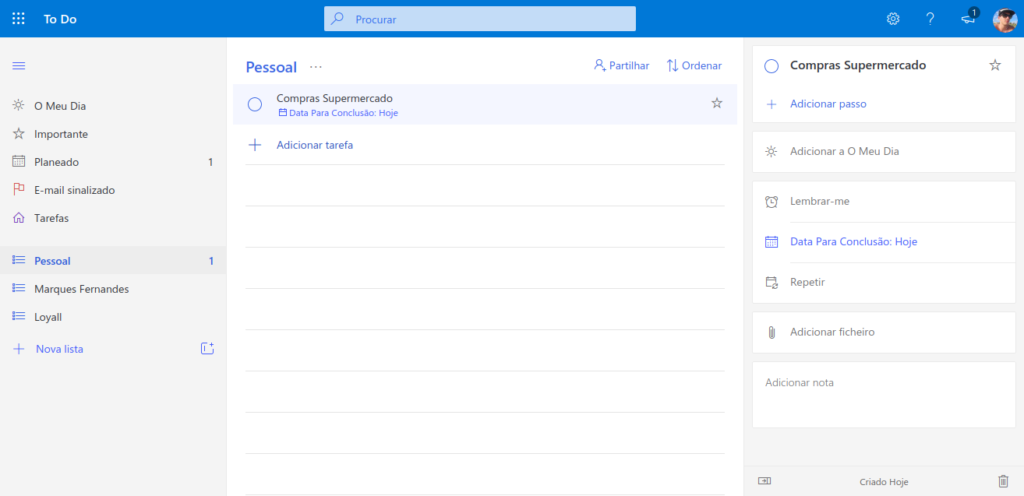The width and height of the screenshot is (1024, 496).
Task: Click Adicionar ficheiro to attach a file
Action: 884,332
